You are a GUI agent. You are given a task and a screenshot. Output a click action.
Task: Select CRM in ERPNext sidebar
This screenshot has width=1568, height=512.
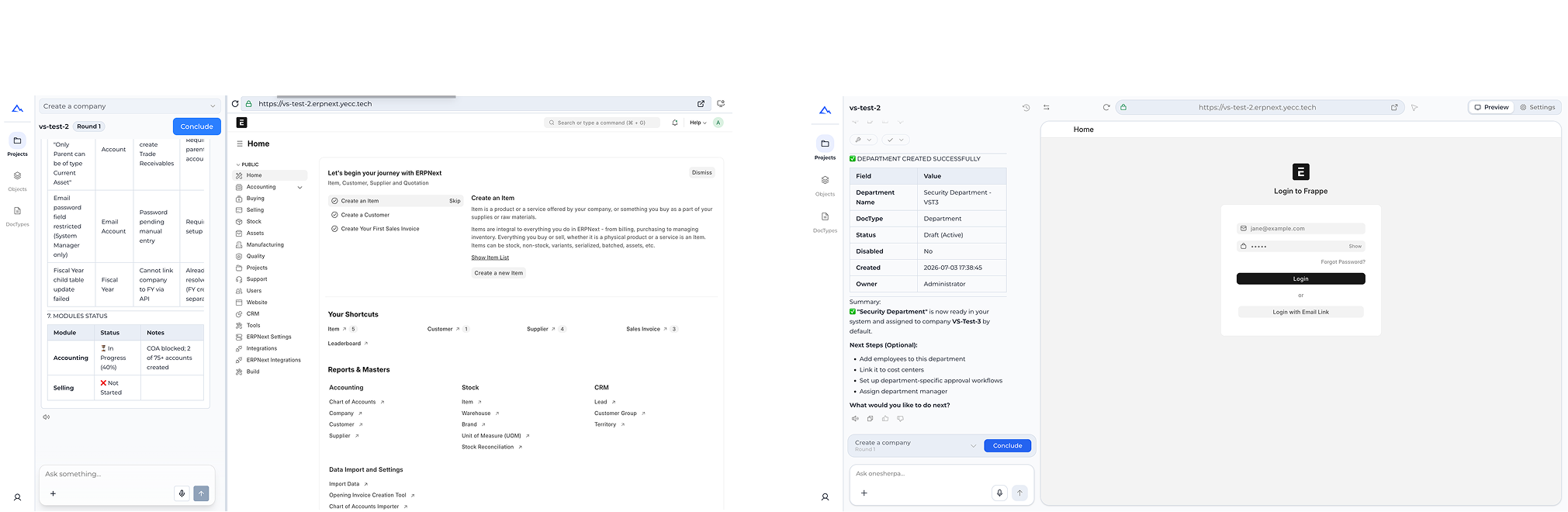(253, 314)
